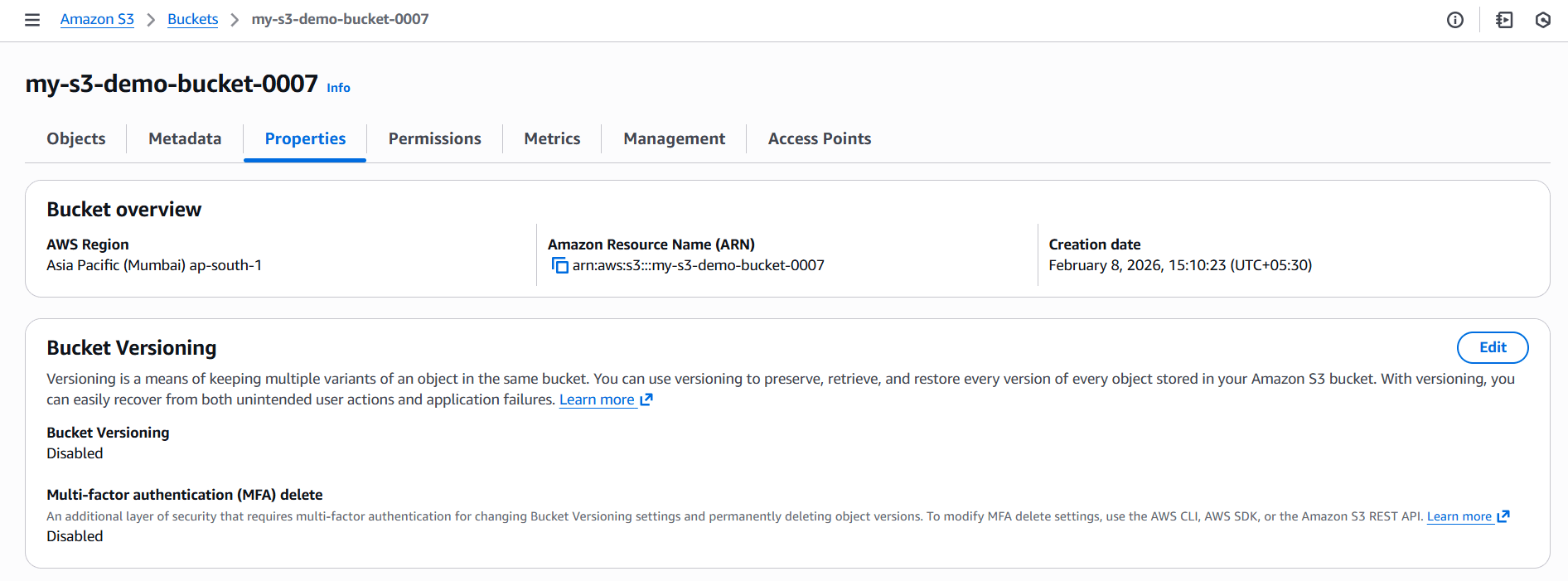
Task: Open the Metrics tab
Action: pyautogui.click(x=552, y=138)
